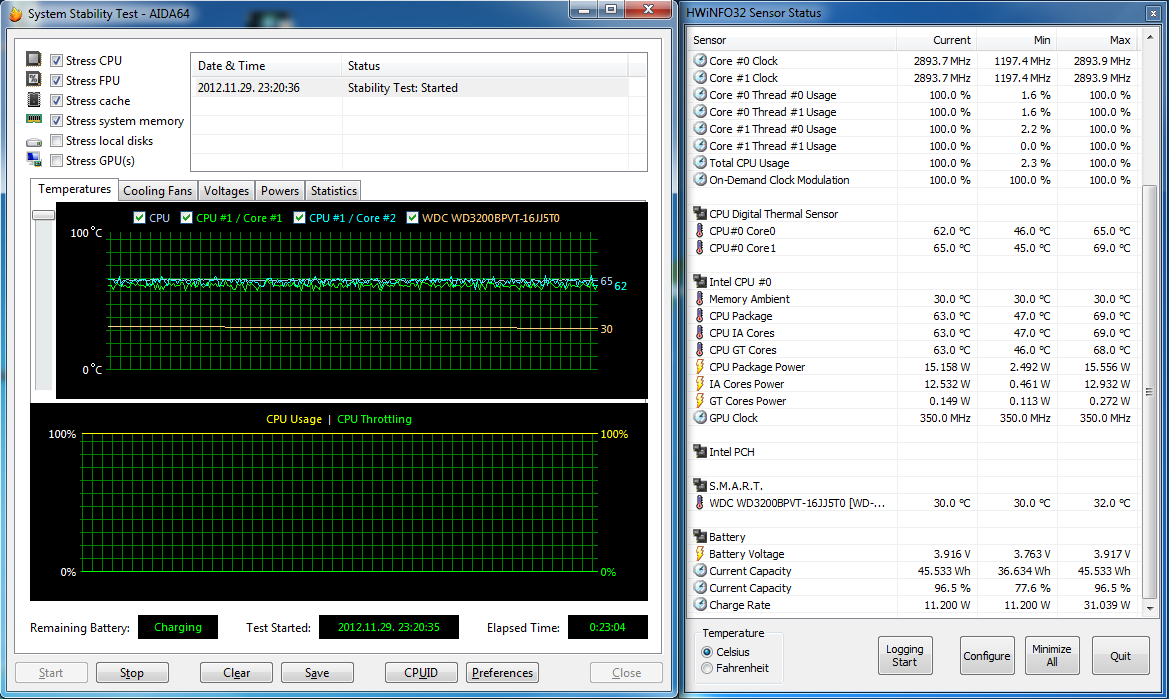This screenshot has width=1169, height=699.
Task: Hide the WDC WD3200BPVT graph line checkbox
Action: (x=414, y=218)
